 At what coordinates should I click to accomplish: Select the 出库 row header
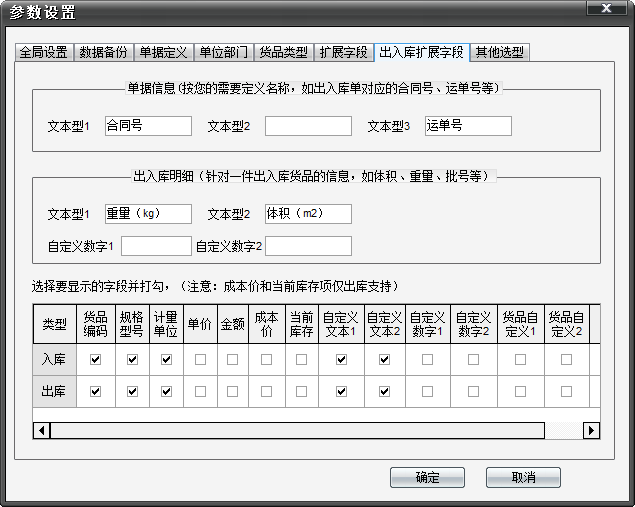(x=54, y=392)
